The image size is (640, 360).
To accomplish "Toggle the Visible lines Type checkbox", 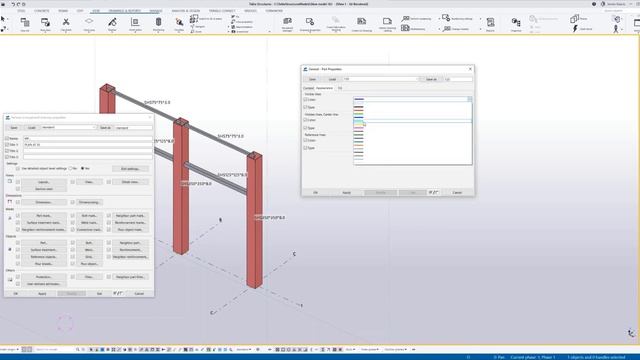I will (305, 107).
